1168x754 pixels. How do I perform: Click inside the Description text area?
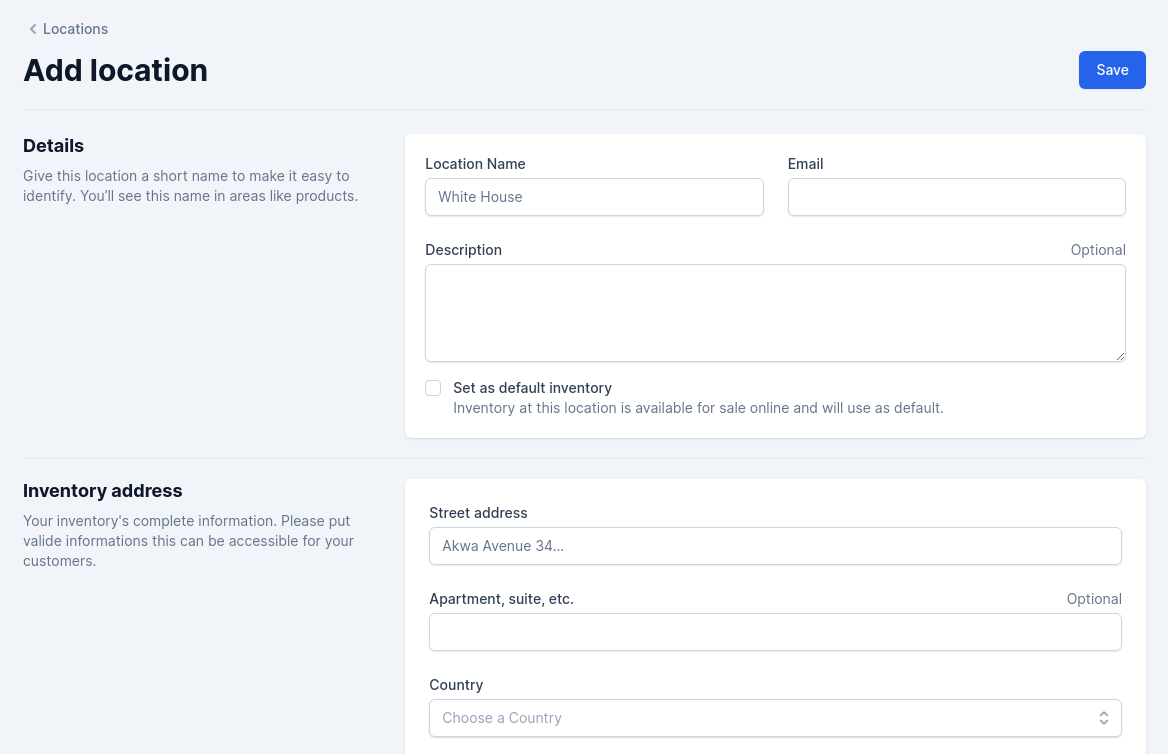pyautogui.click(x=775, y=313)
